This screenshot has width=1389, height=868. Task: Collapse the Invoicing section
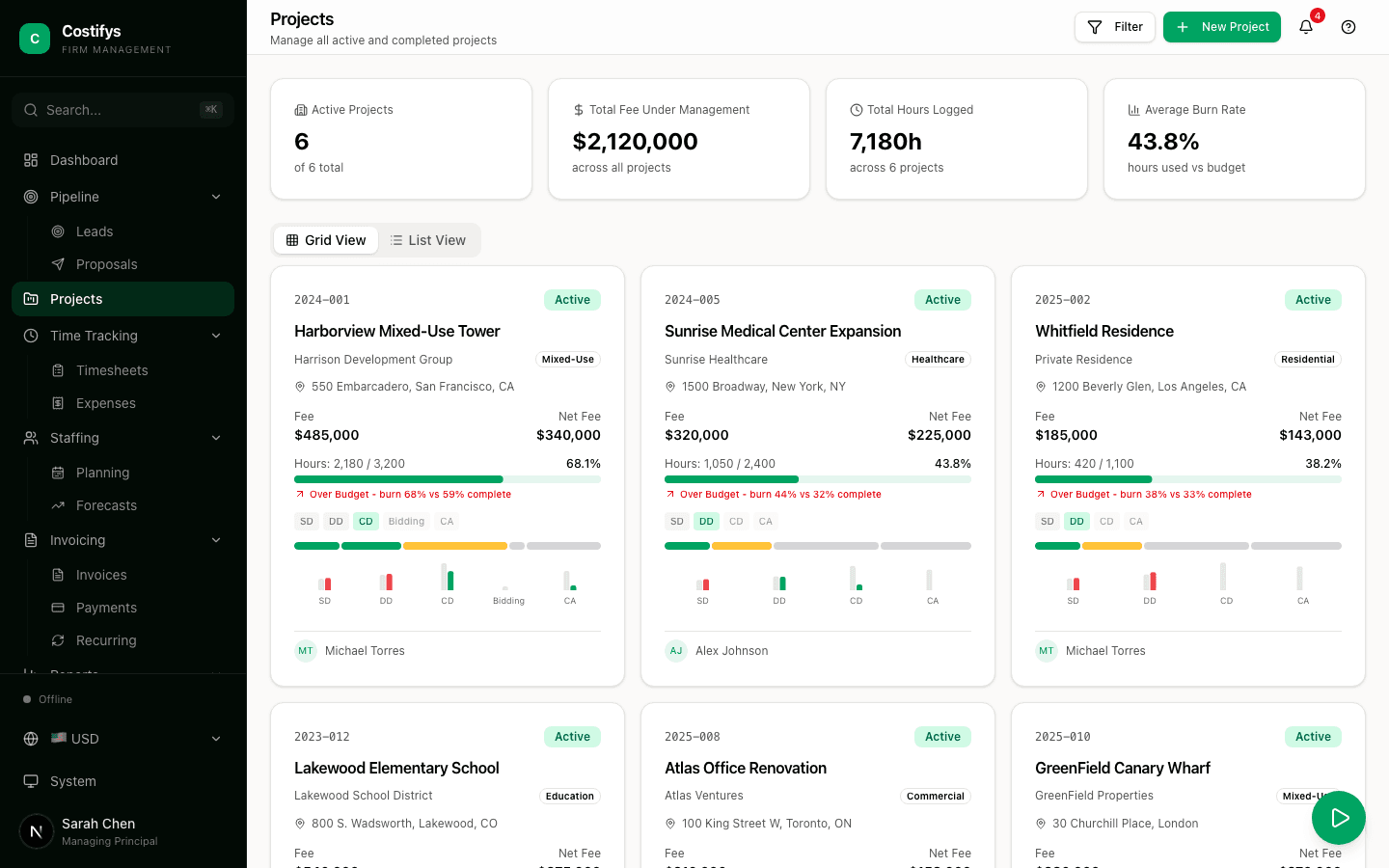(x=216, y=540)
